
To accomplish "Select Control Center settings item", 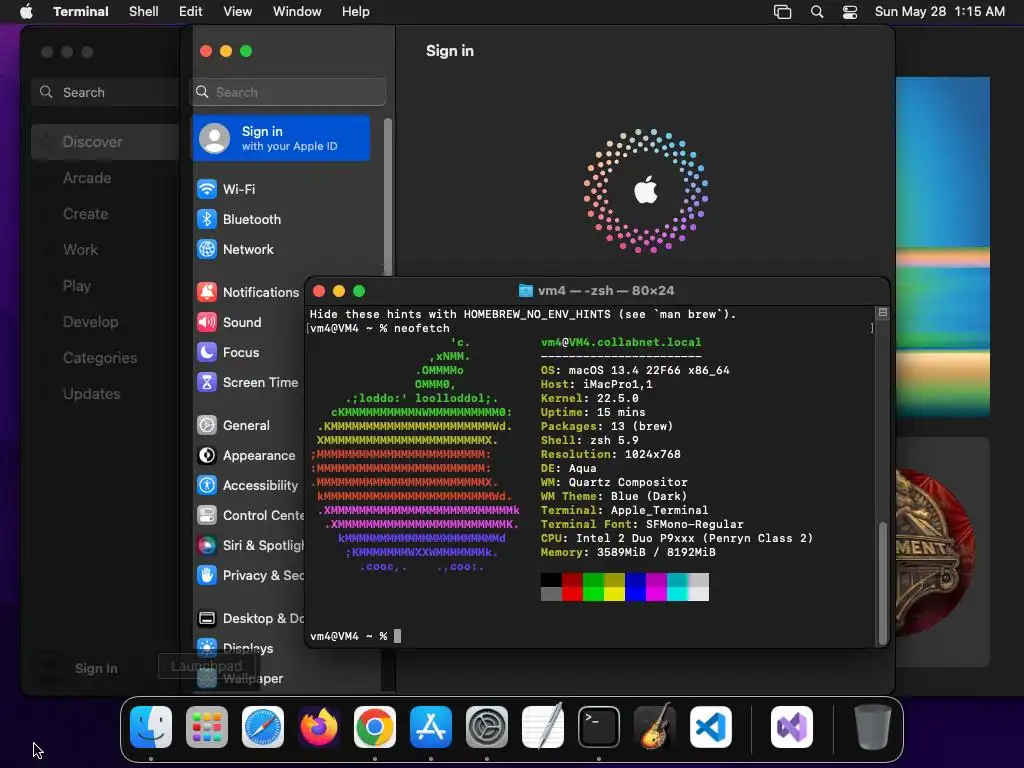I will click(x=249, y=515).
